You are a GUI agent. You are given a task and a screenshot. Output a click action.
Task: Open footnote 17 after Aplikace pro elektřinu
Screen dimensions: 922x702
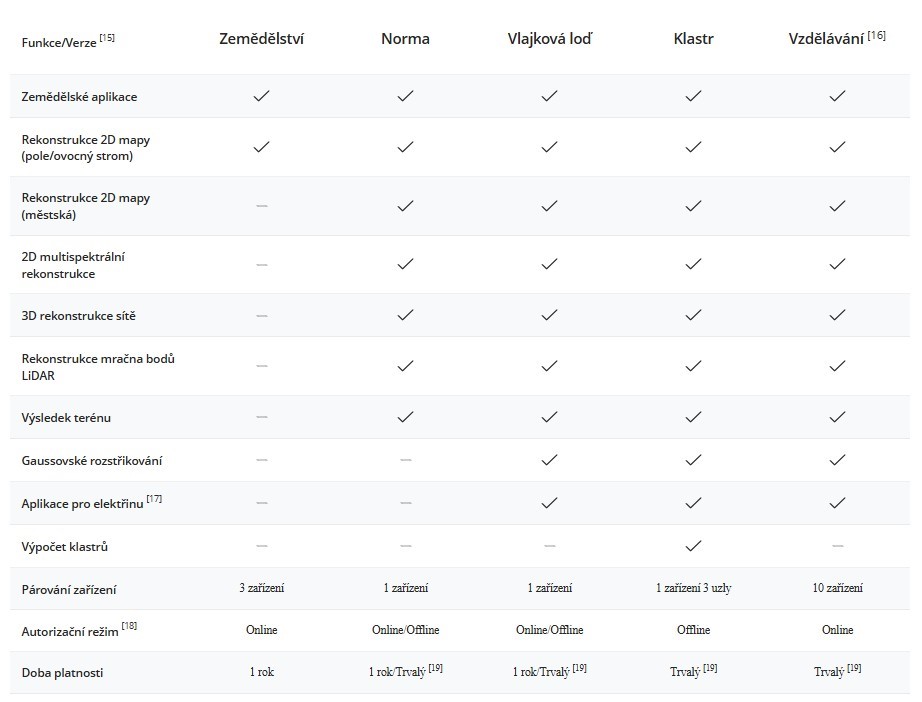pyautogui.click(x=154, y=499)
